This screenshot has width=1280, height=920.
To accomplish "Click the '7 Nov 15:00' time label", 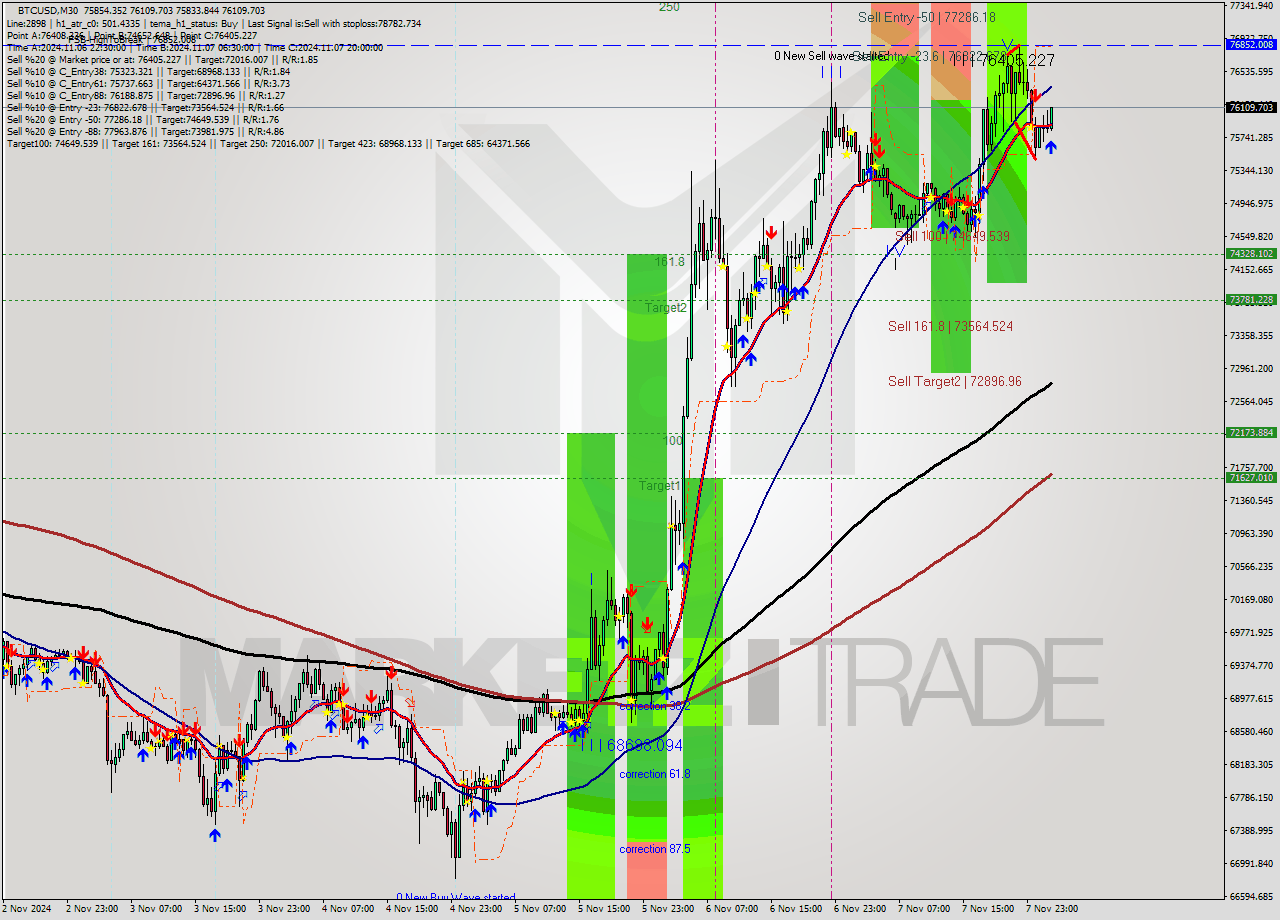I will click(988, 909).
